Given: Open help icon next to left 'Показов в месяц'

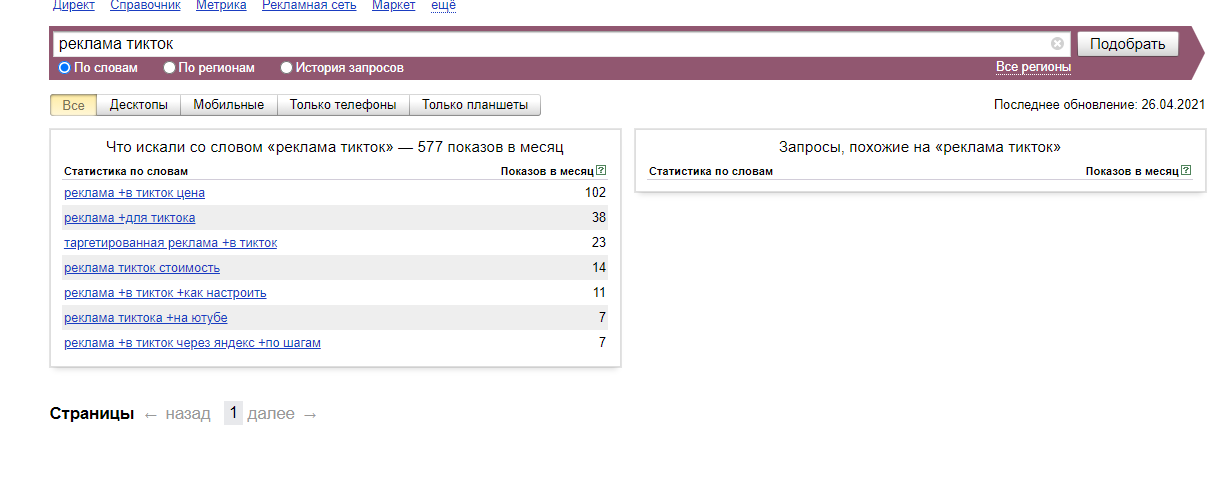Looking at the screenshot, I should coord(601,171).
